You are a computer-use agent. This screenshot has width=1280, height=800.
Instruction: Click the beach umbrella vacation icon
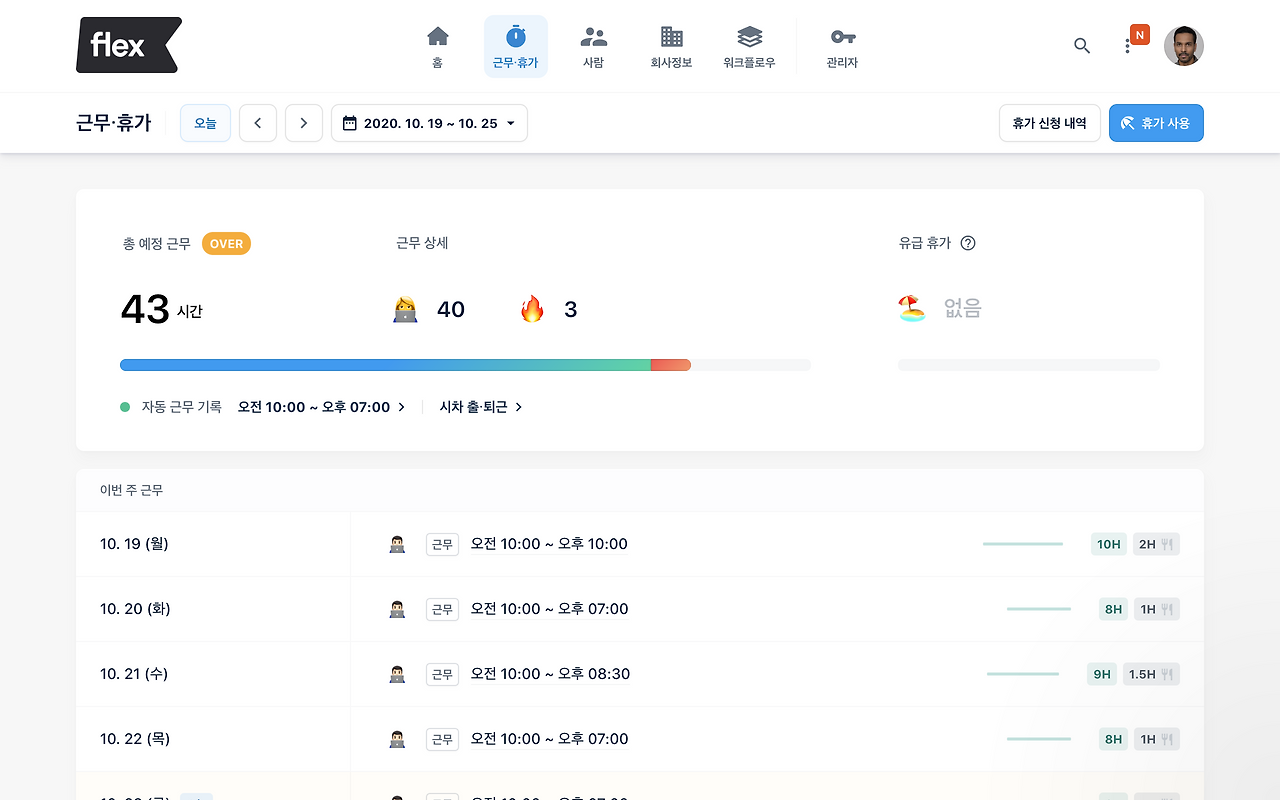(x=912, y=309)
